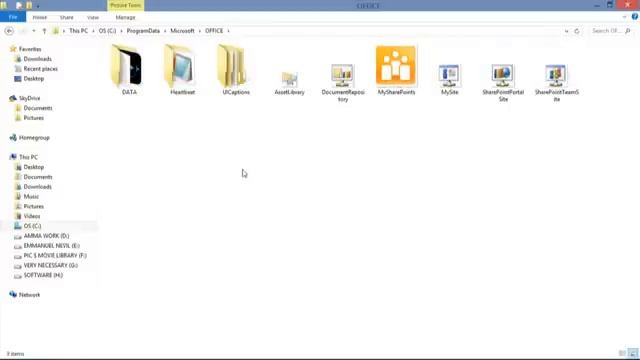Click the Search OFFICE box
This screenshot has width=640, height=360.
click(611, 31)
